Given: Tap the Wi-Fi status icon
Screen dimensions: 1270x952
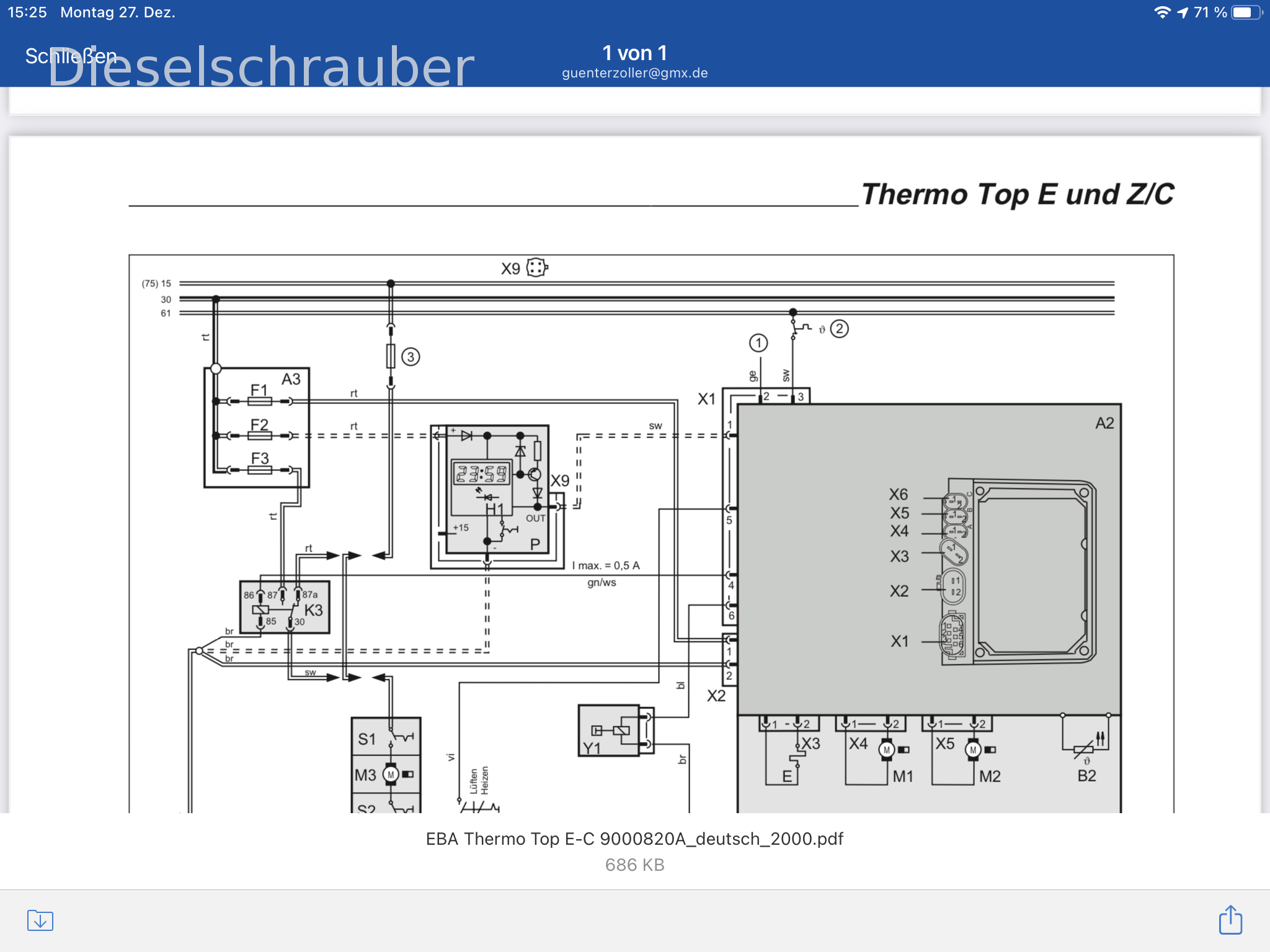Looking at the screenshot, I should tap(1162, 12).
